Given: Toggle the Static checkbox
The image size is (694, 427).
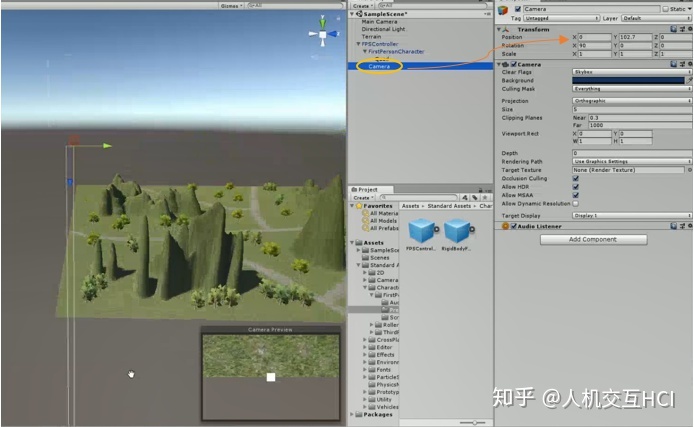Looking at the screenshot, I should tap(665, 9).
